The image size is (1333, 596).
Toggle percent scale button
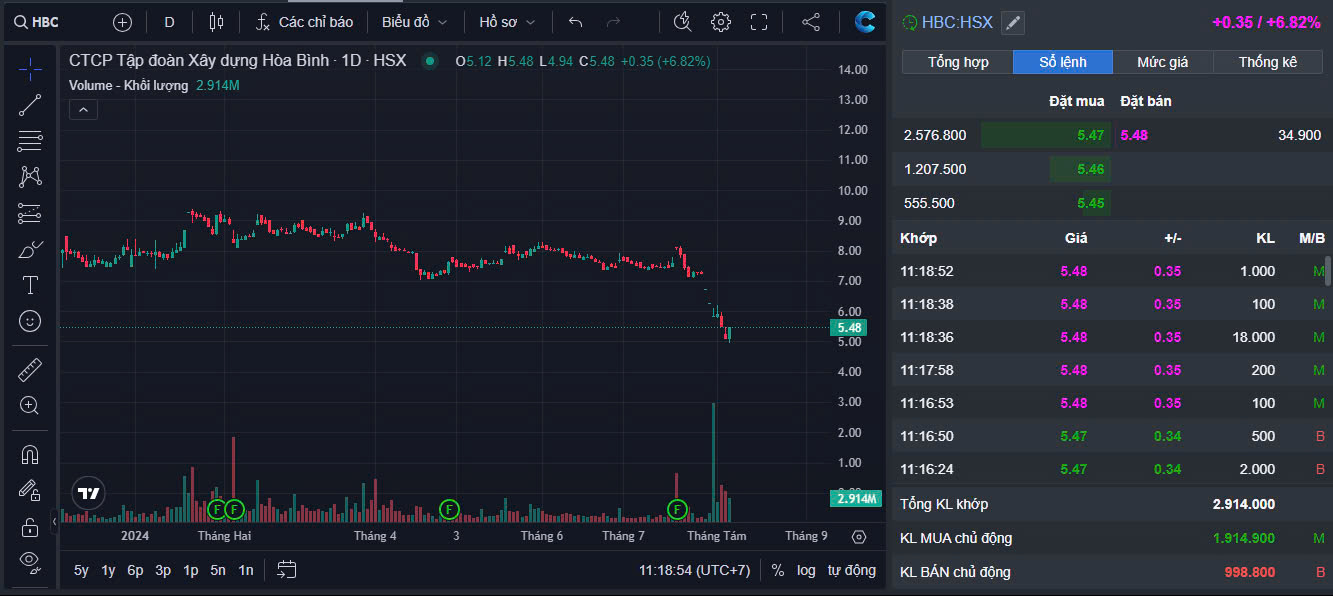[778, 570]
